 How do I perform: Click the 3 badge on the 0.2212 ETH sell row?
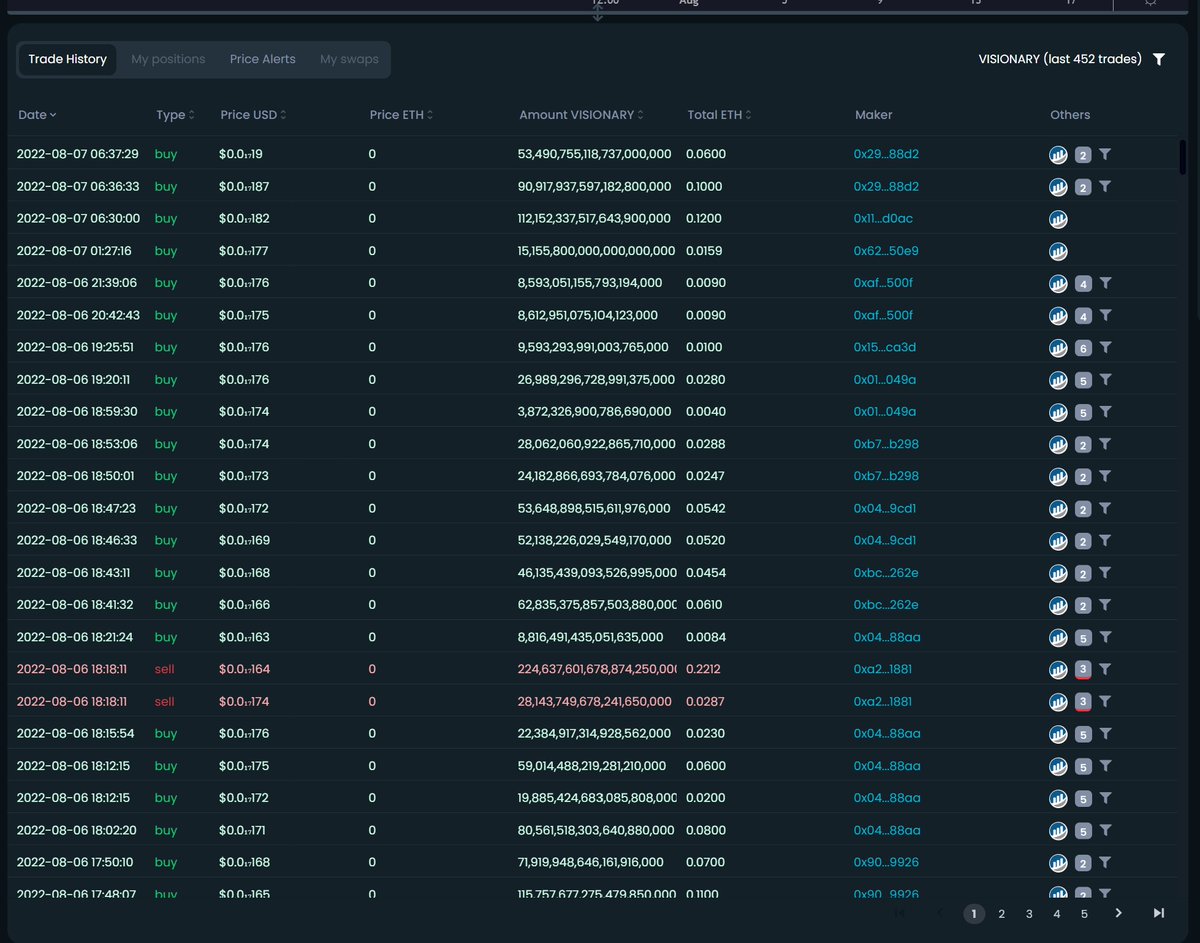1083,670
